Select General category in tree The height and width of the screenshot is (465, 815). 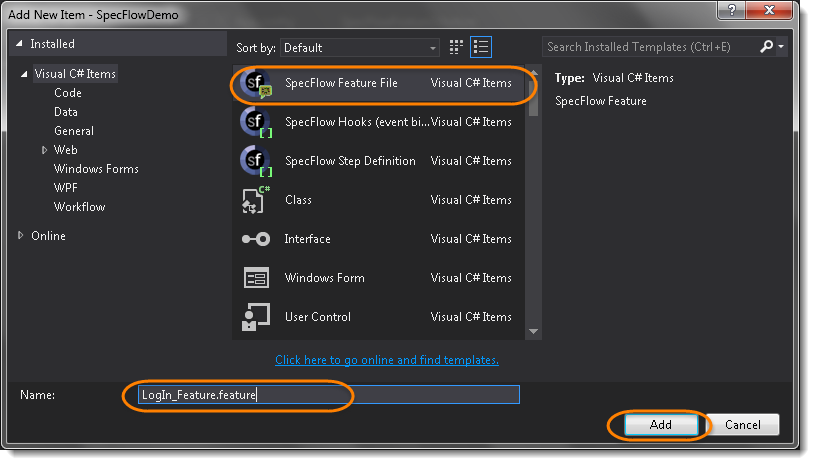pos(74,131)
